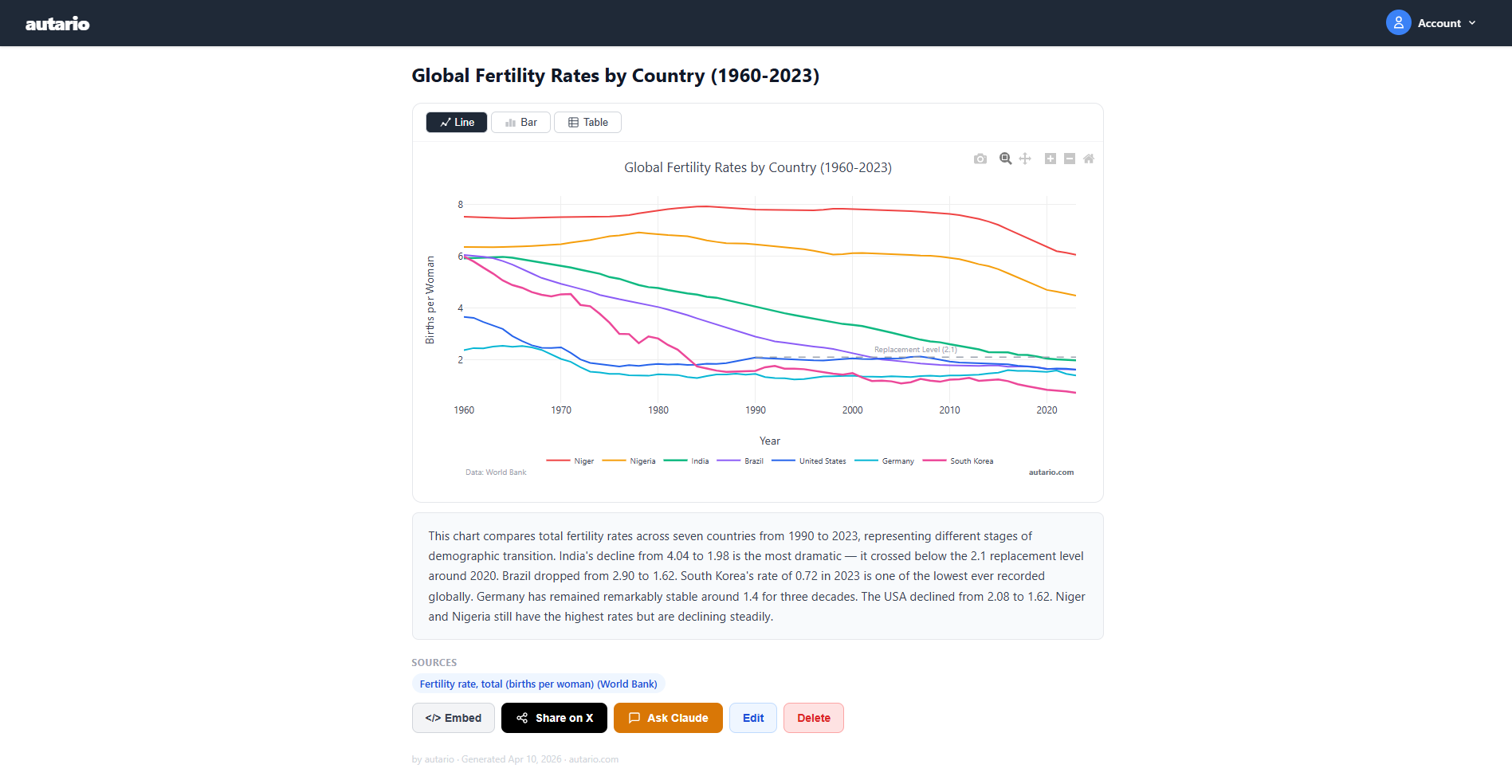Toggle the Germany line in legend
Image resolution: width=1512 pixels, height=784 pixels.
point(885,461)
